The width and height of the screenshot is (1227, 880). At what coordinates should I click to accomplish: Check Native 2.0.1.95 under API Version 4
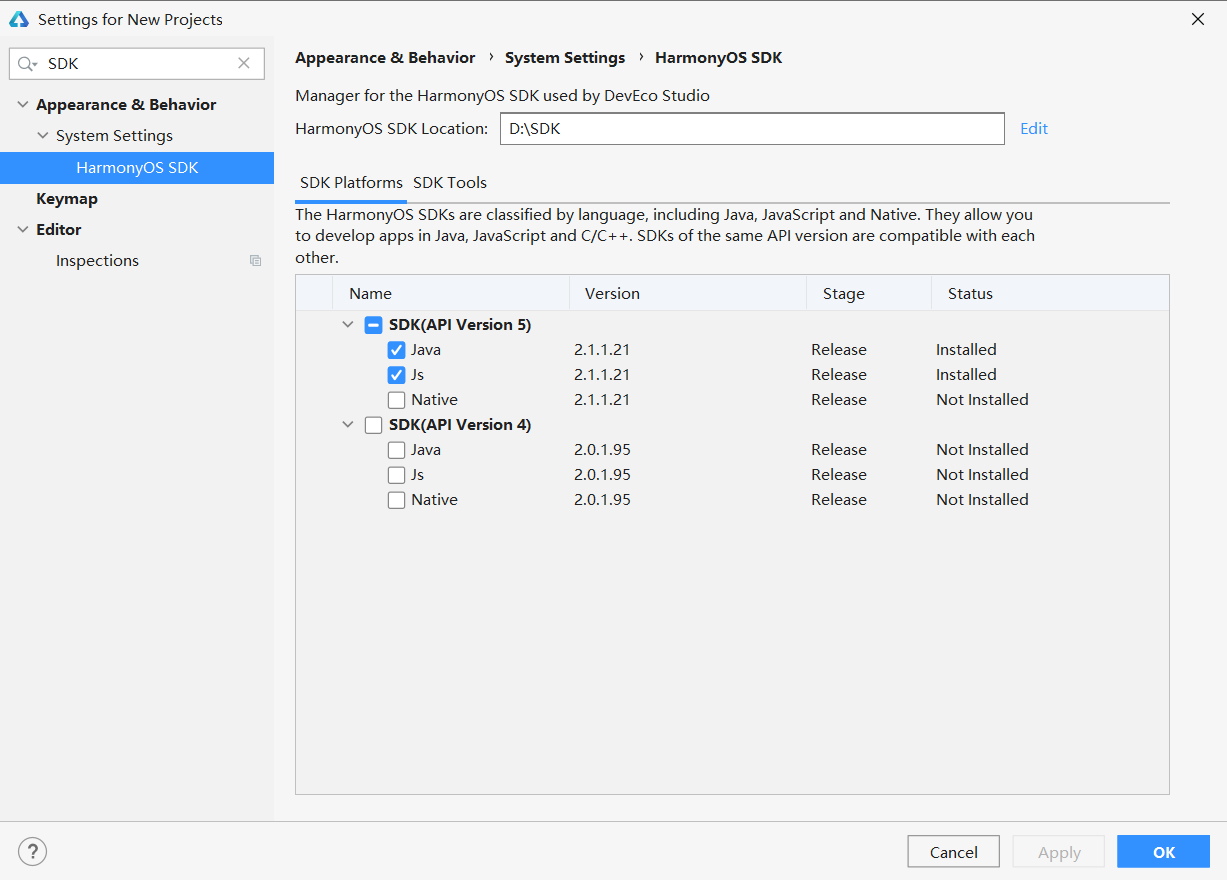(x=397, y=500)
